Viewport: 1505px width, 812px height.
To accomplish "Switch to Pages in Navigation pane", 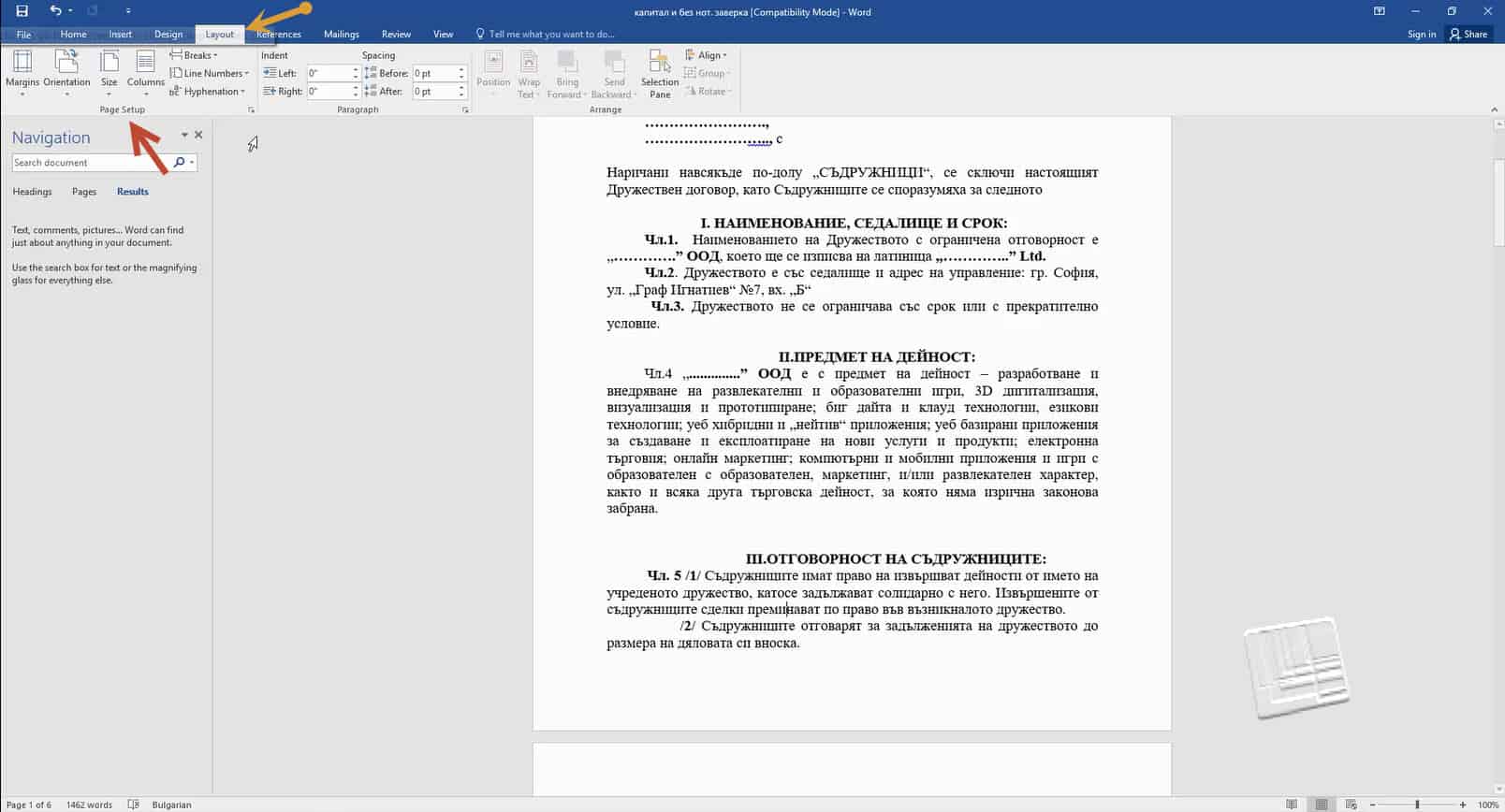I will coord(84,192).
